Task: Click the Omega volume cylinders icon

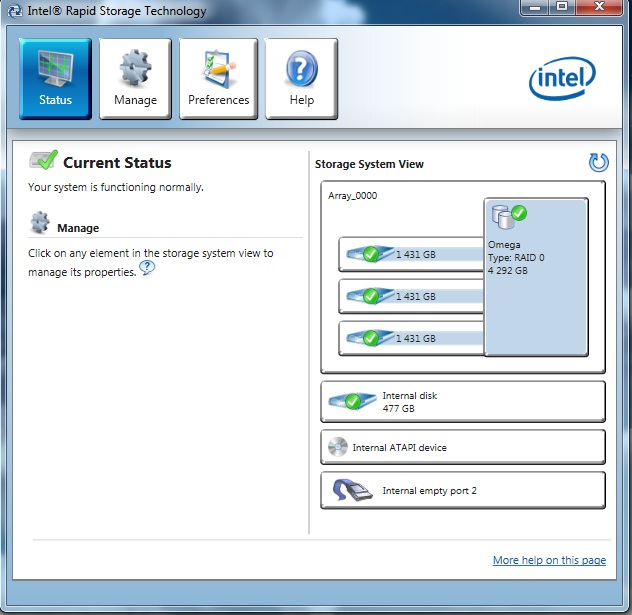Action: click(502, 217)
